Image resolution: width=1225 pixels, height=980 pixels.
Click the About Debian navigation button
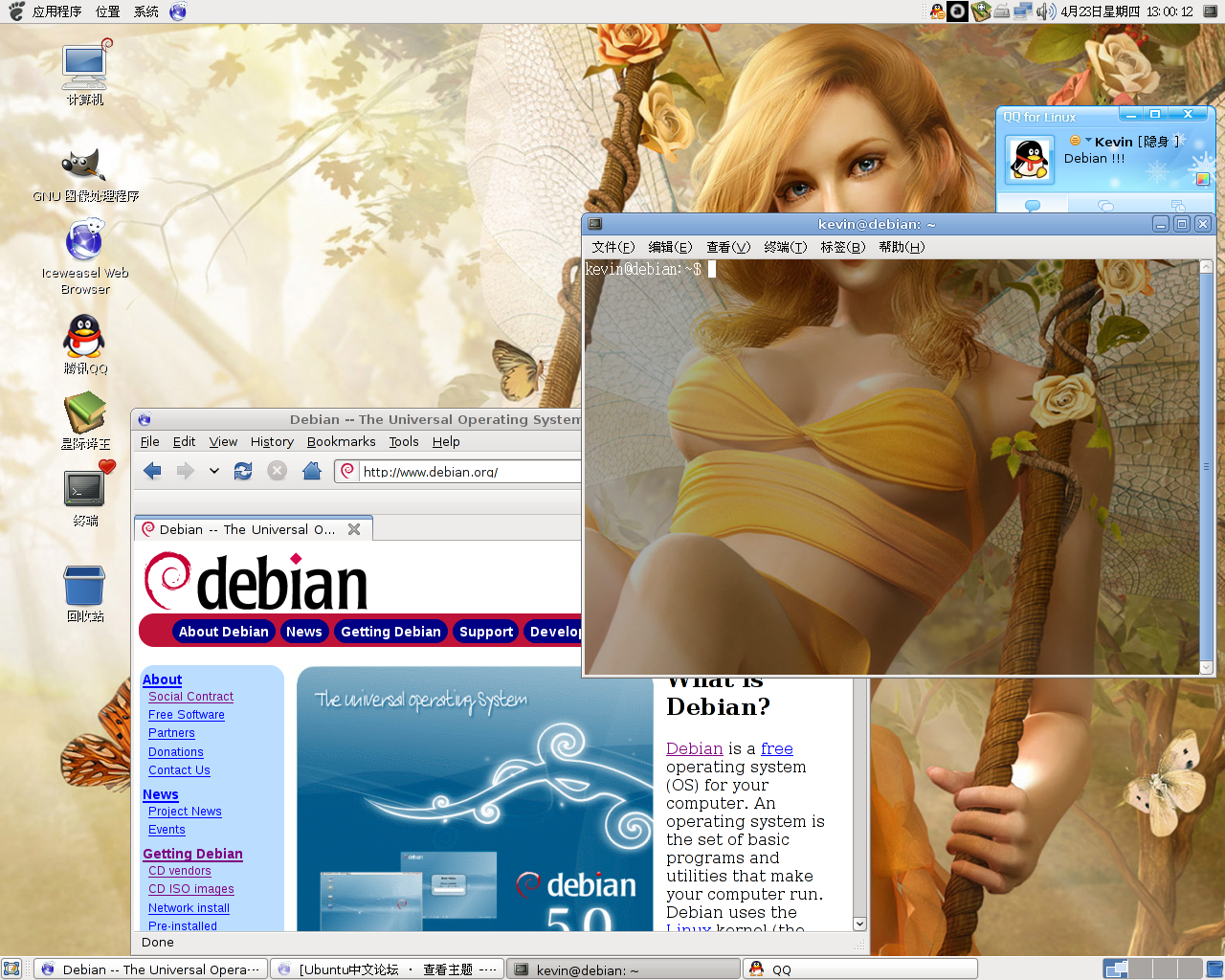pyautogui.click(x=223, y=632)
